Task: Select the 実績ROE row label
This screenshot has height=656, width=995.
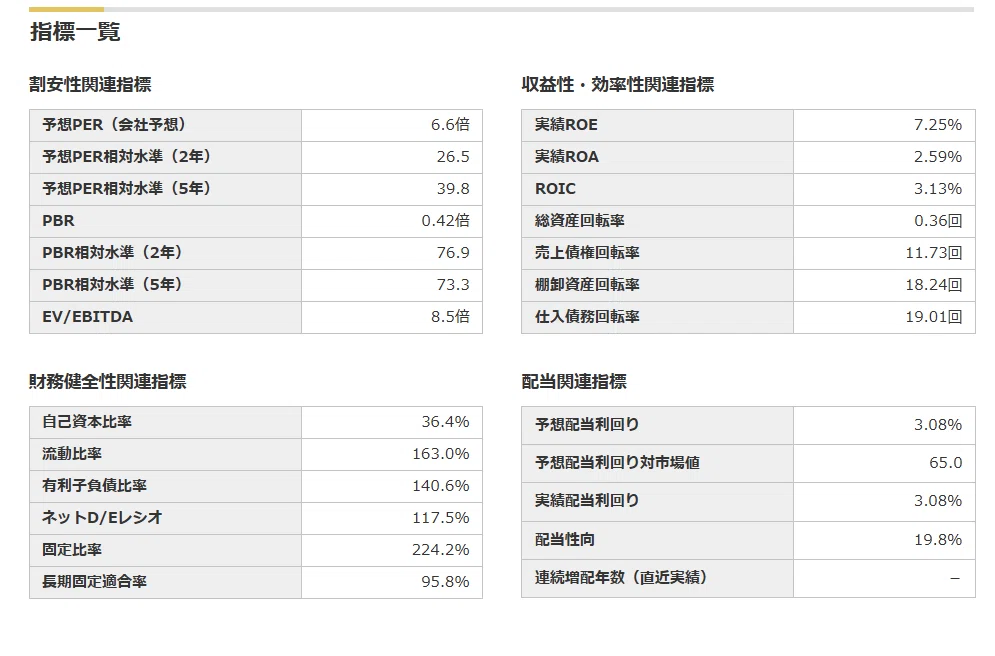Action: tap(657, 125)
